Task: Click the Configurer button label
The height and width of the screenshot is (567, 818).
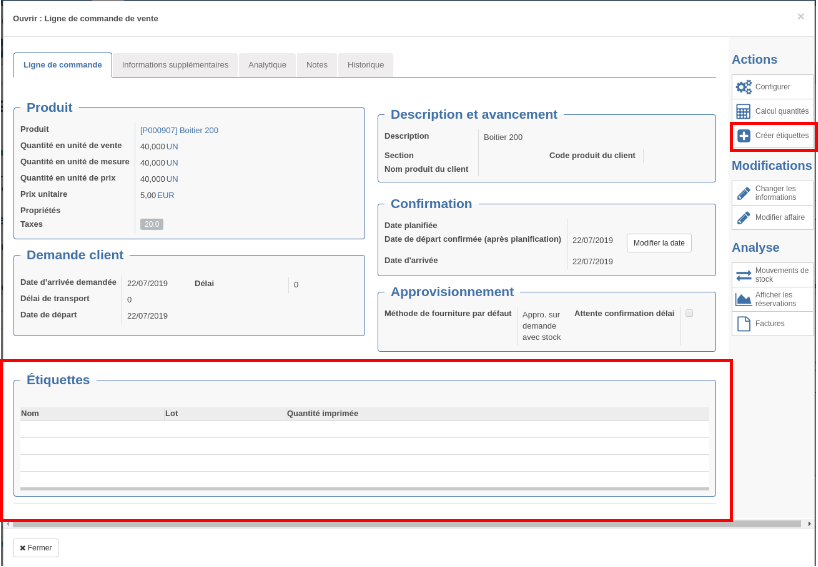Action: point(773,87)
